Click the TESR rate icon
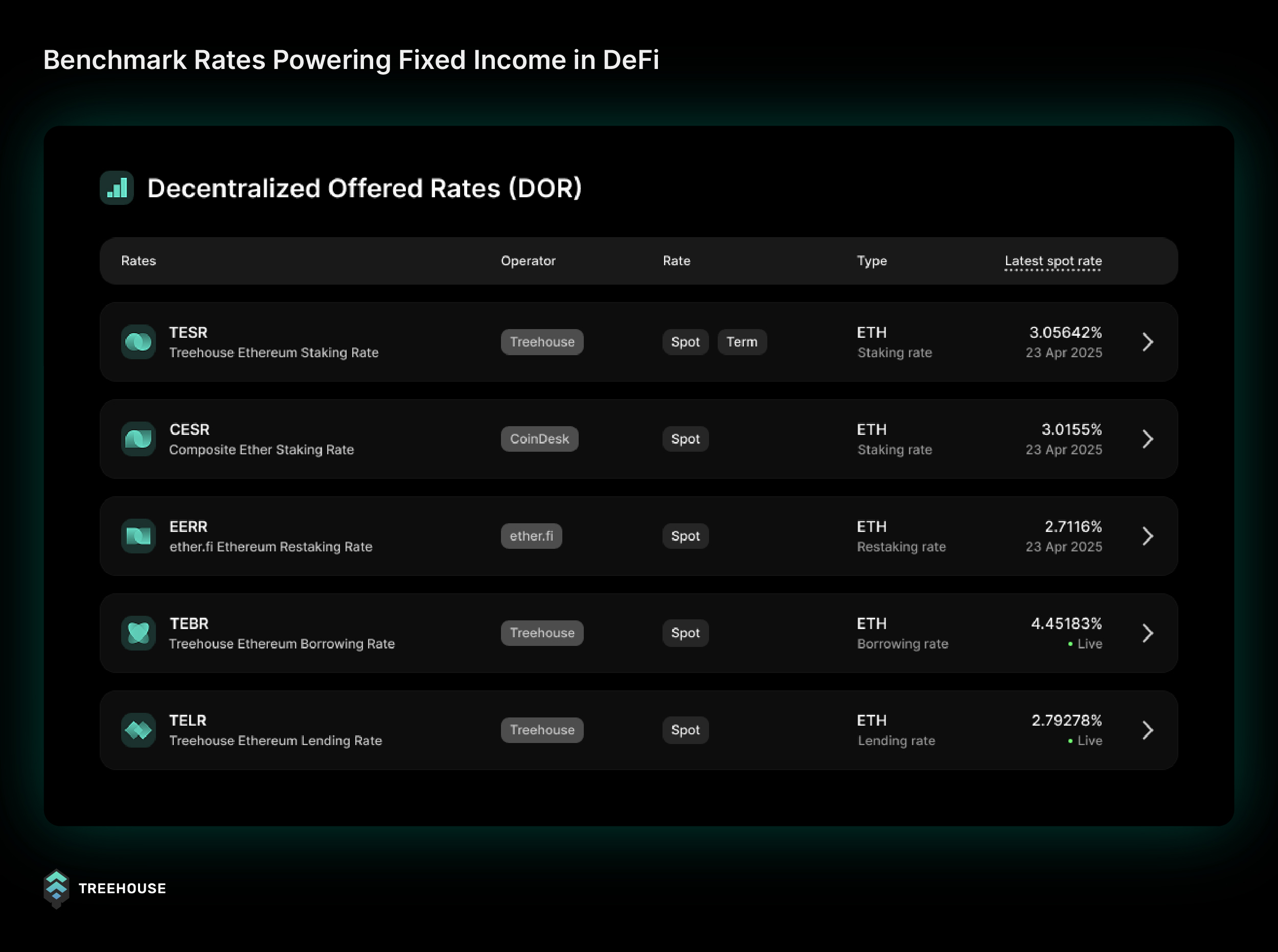Image resolution: width=1278 pixels, height=952 pixels. point(139,342)
